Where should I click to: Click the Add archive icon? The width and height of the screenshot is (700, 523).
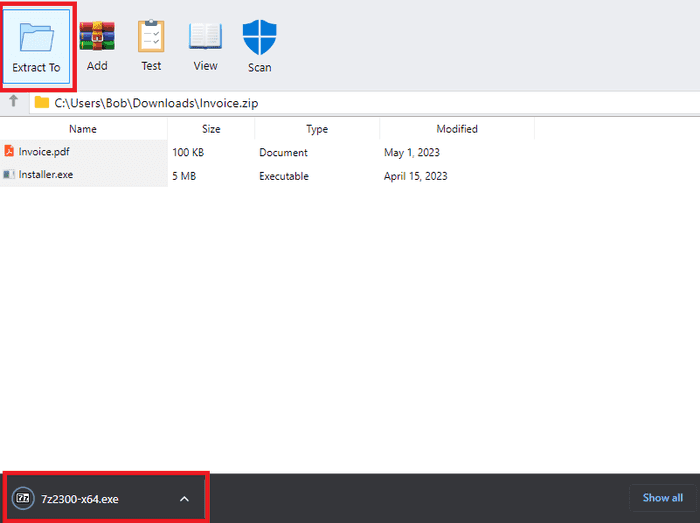[x=97, y=36]
